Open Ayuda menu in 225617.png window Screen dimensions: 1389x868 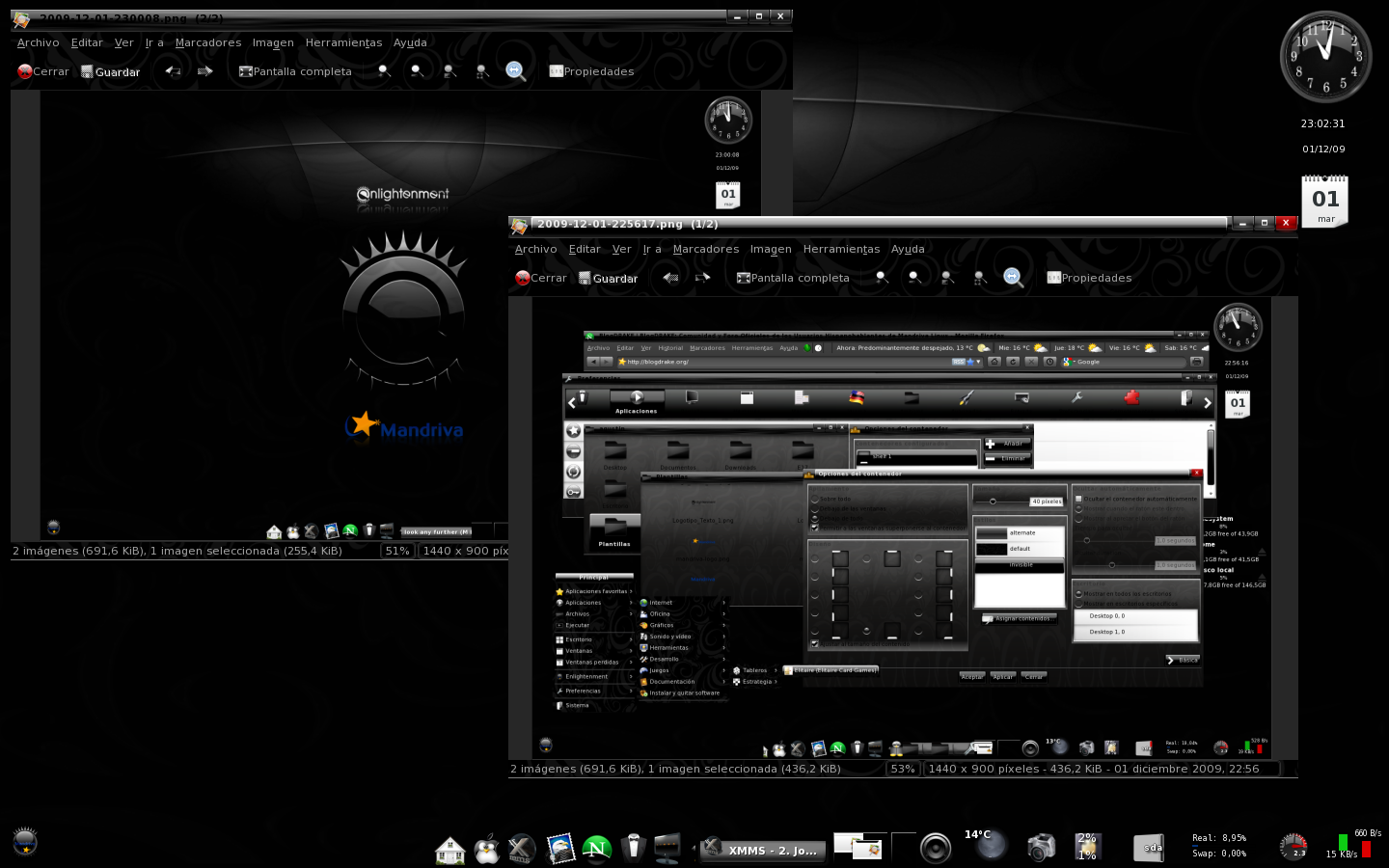(908, 249)
